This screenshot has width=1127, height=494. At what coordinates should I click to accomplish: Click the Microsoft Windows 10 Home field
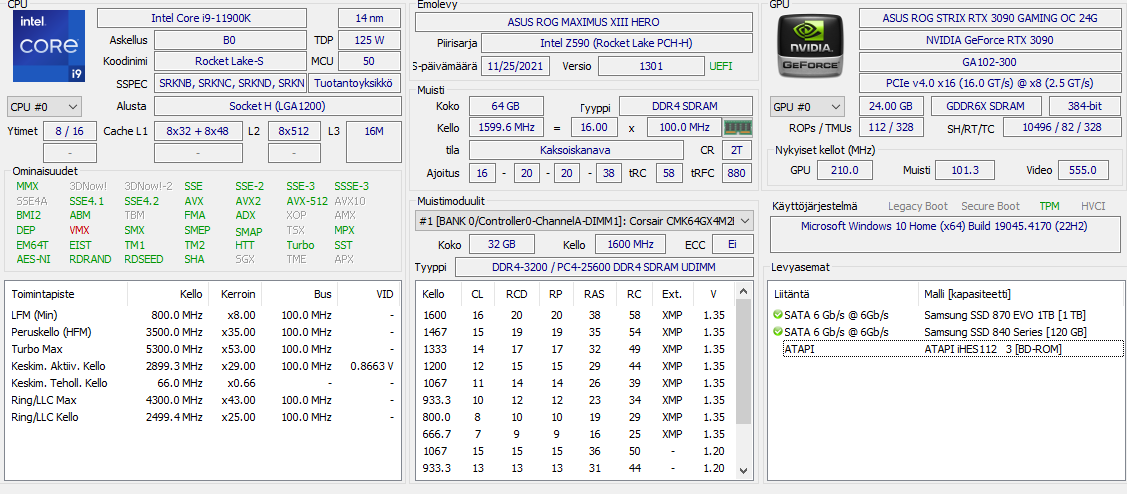click(x=945, y=234)
